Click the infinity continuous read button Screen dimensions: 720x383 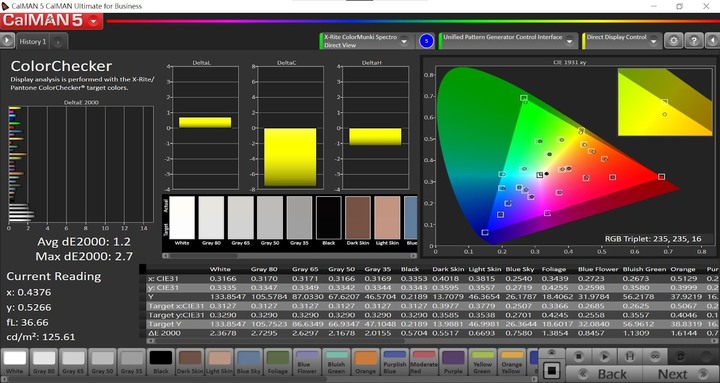coord(655,356)
